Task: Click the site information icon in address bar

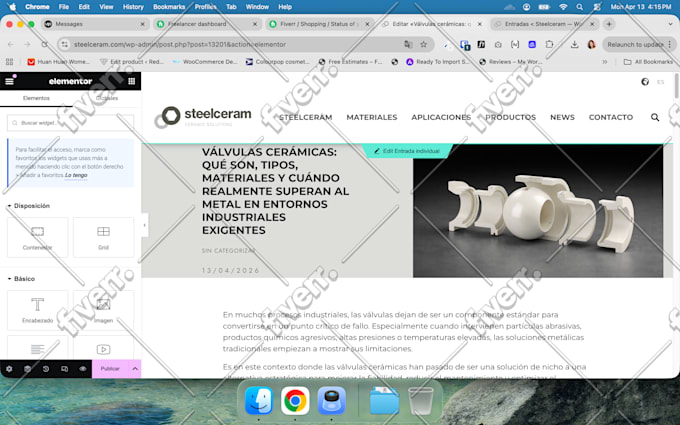Action: point(65,44)
